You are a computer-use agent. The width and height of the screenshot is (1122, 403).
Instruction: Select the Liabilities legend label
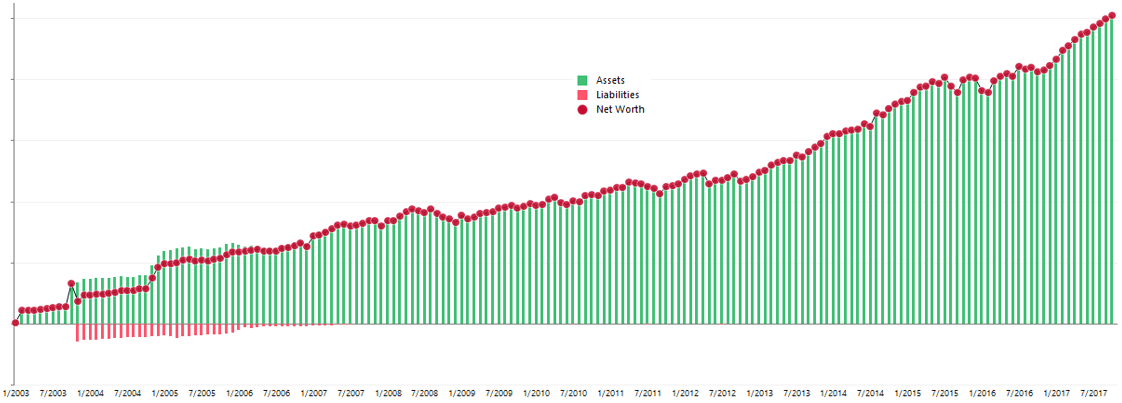click(618, 94)
